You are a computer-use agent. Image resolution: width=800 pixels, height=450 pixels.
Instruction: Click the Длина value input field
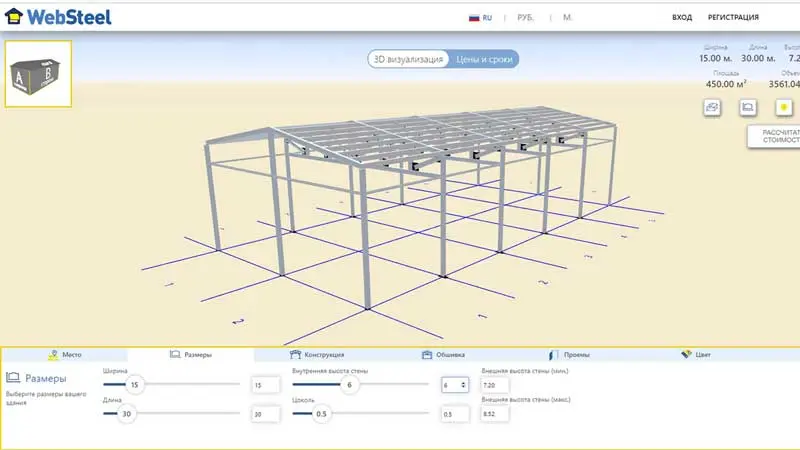265,414
